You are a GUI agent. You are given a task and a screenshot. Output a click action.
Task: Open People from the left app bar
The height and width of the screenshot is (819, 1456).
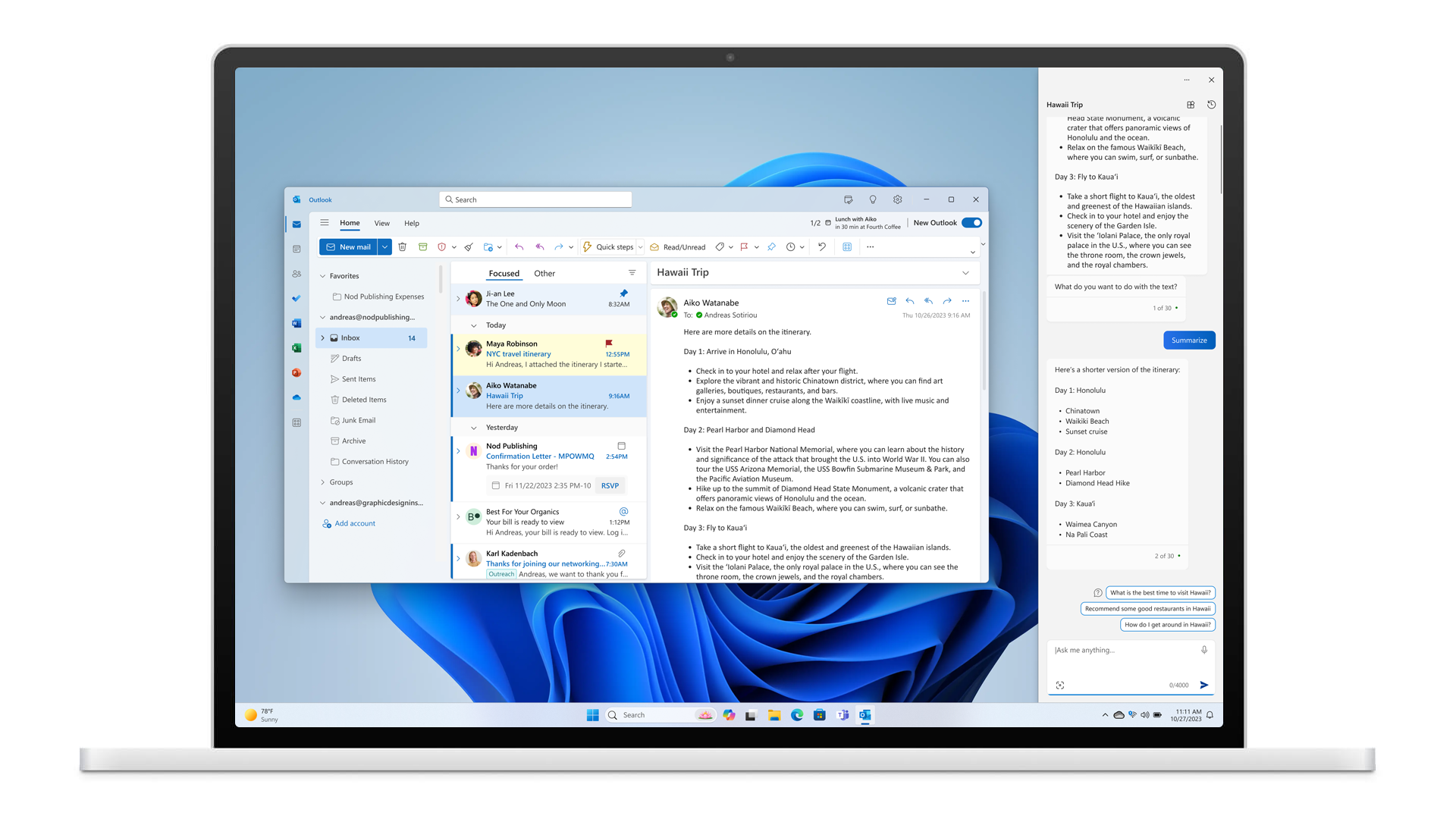pos(297,274)
